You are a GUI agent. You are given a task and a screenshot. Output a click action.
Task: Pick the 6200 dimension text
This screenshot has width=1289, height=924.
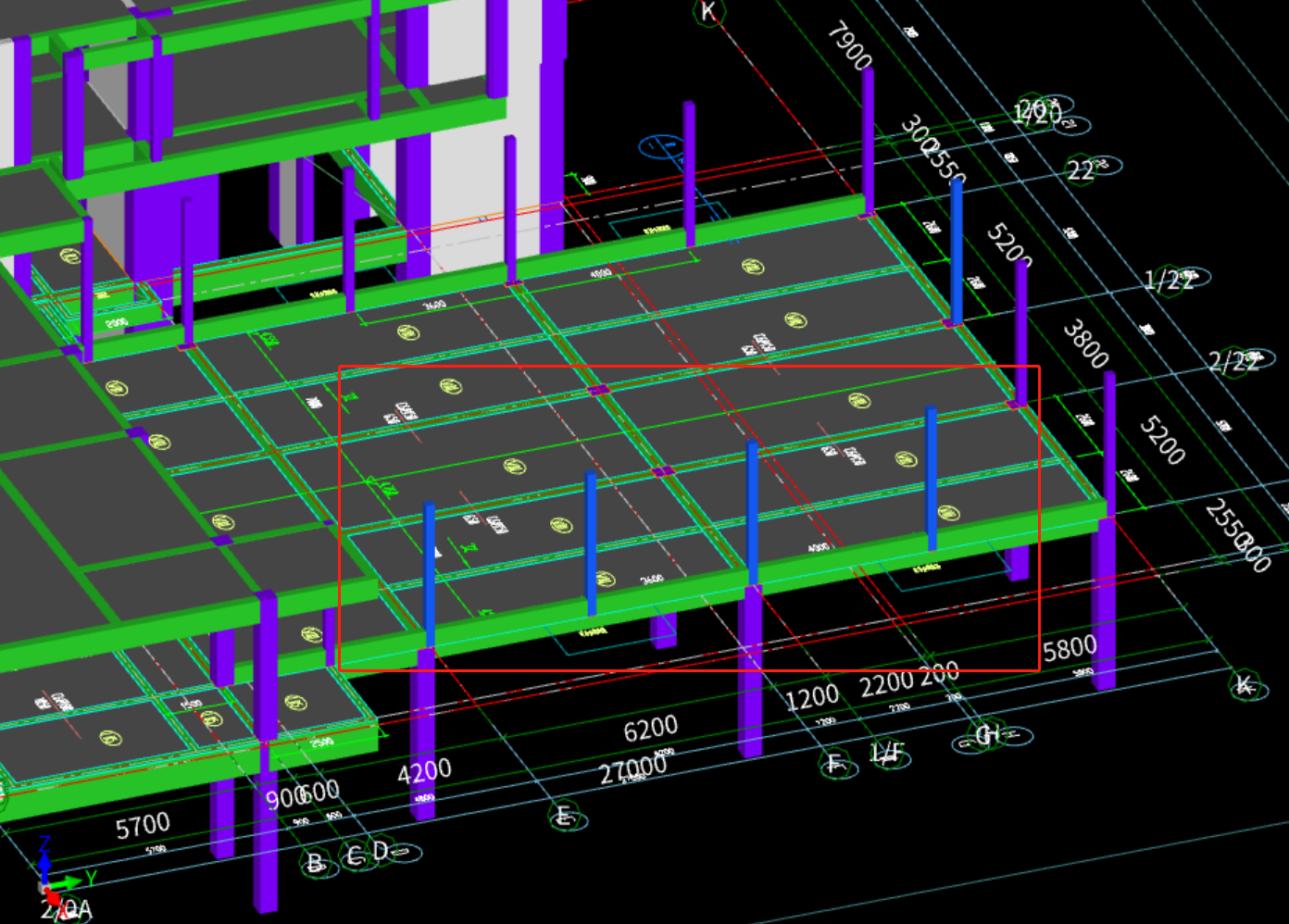pos(650,730)
